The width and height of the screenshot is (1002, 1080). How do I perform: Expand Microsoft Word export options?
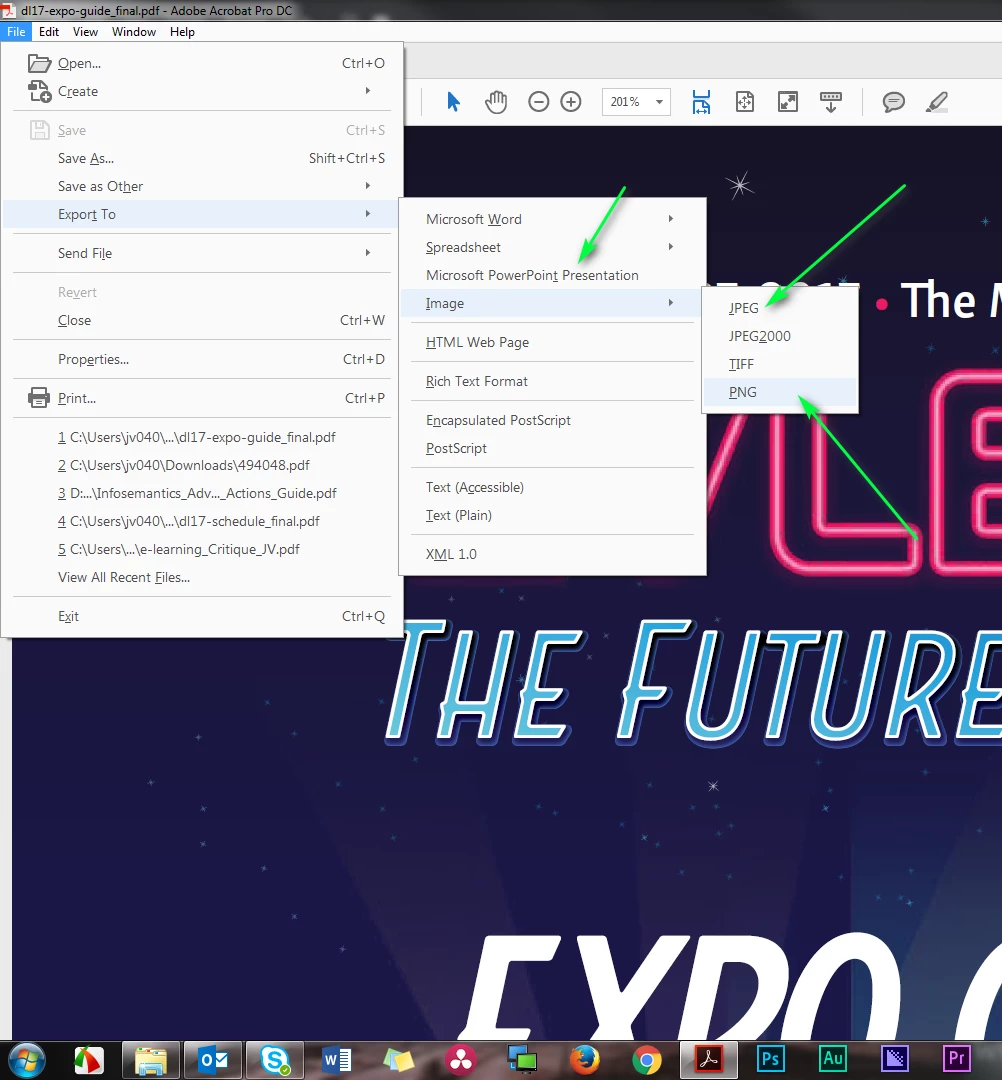pos(552,219)
